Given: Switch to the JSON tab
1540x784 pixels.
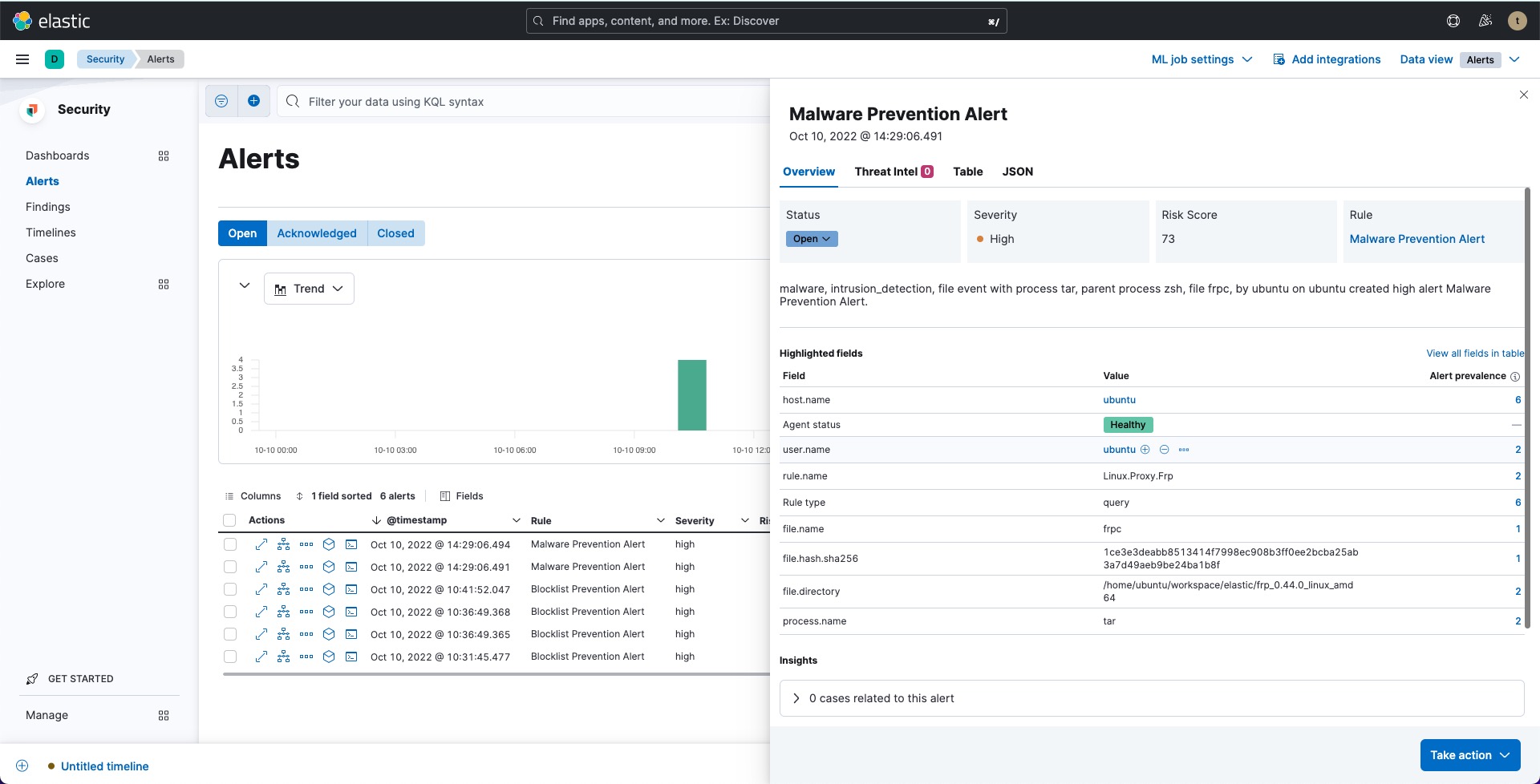Looking at the screenshot, I should pyautogui.click(x=1017, y=172).
